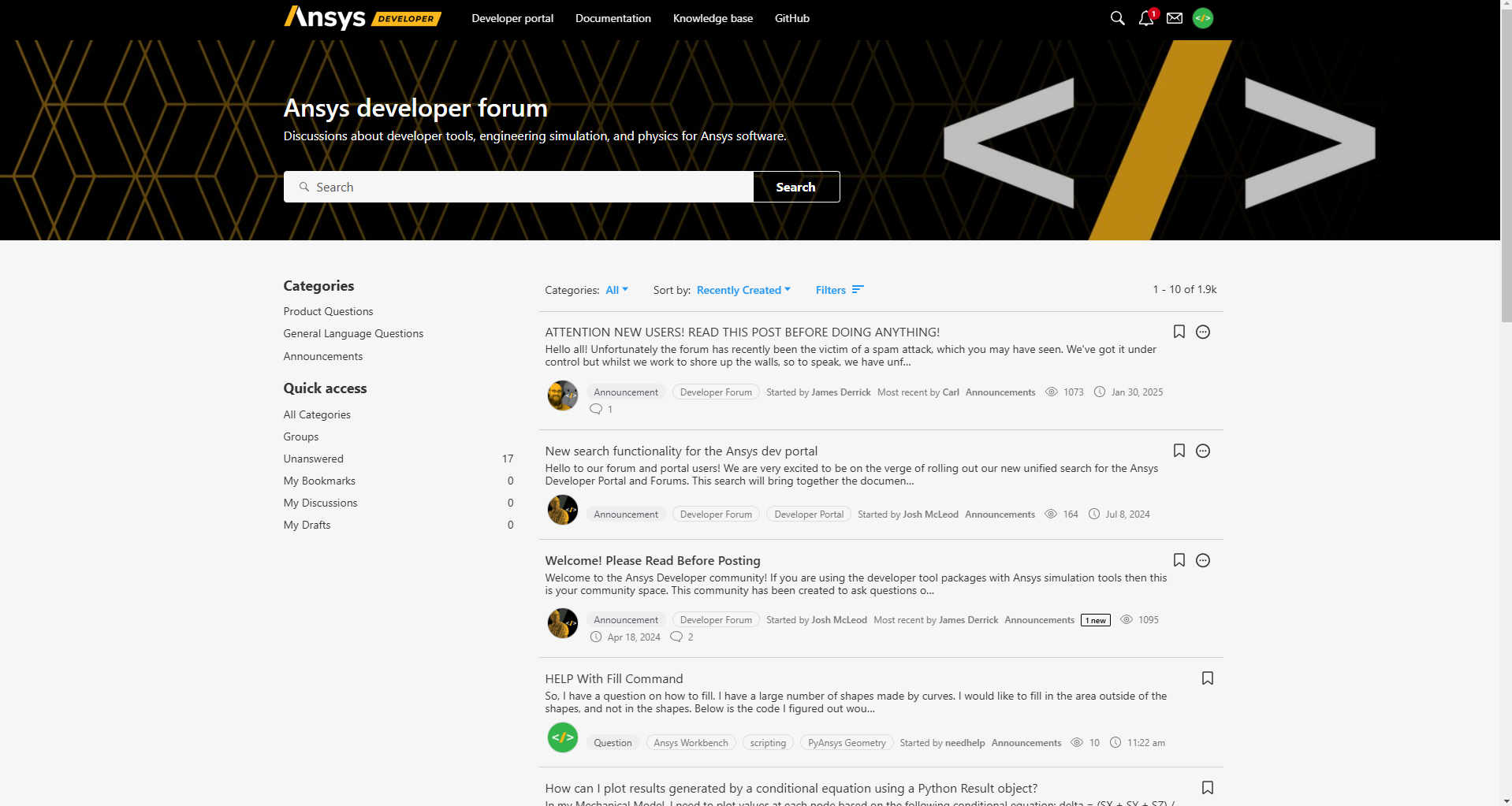
Task: Open My Discussions
Action: 320,503
